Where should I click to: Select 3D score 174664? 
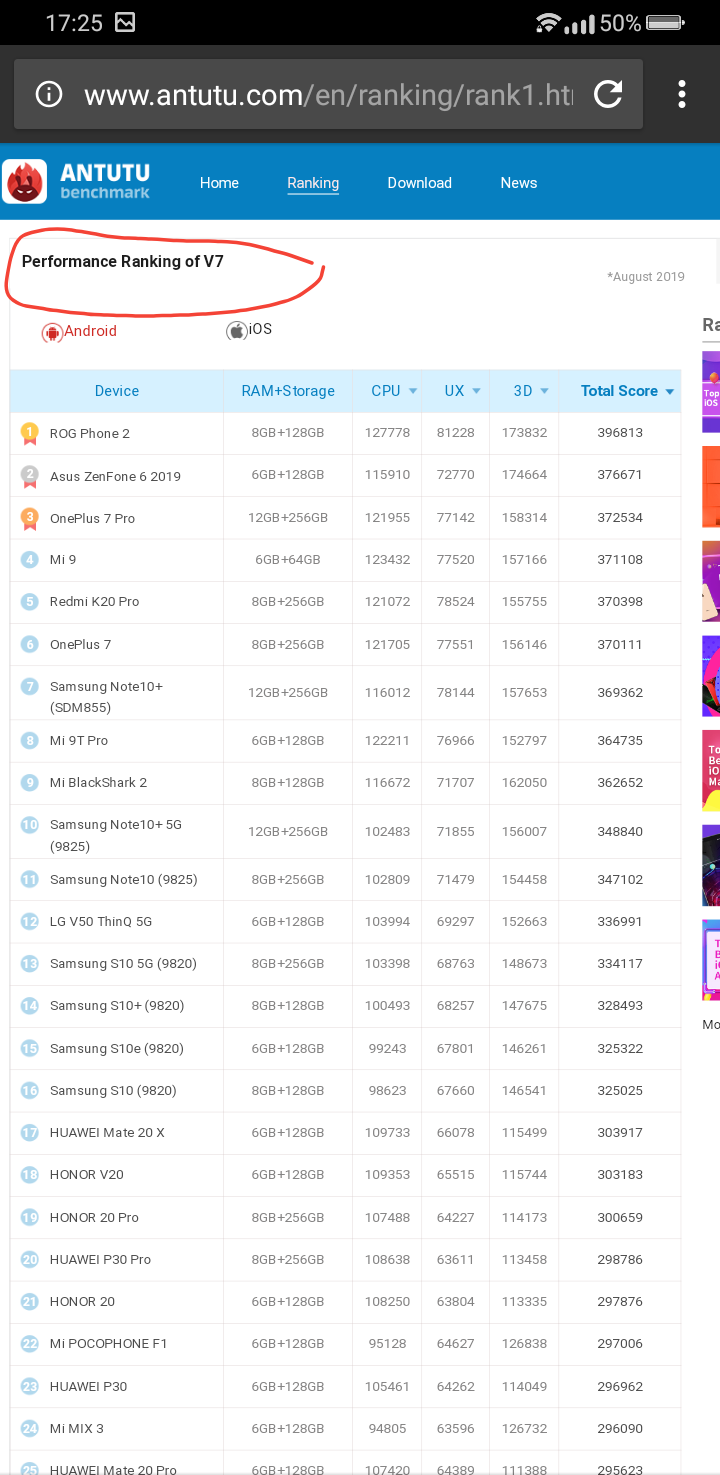point(525,475)
